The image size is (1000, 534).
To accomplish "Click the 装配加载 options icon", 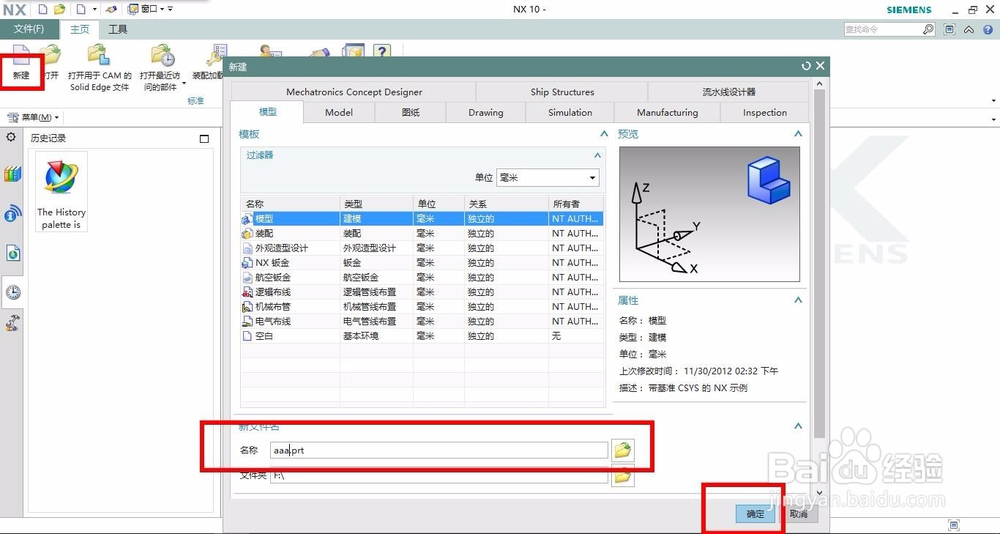I will [218, 55].
